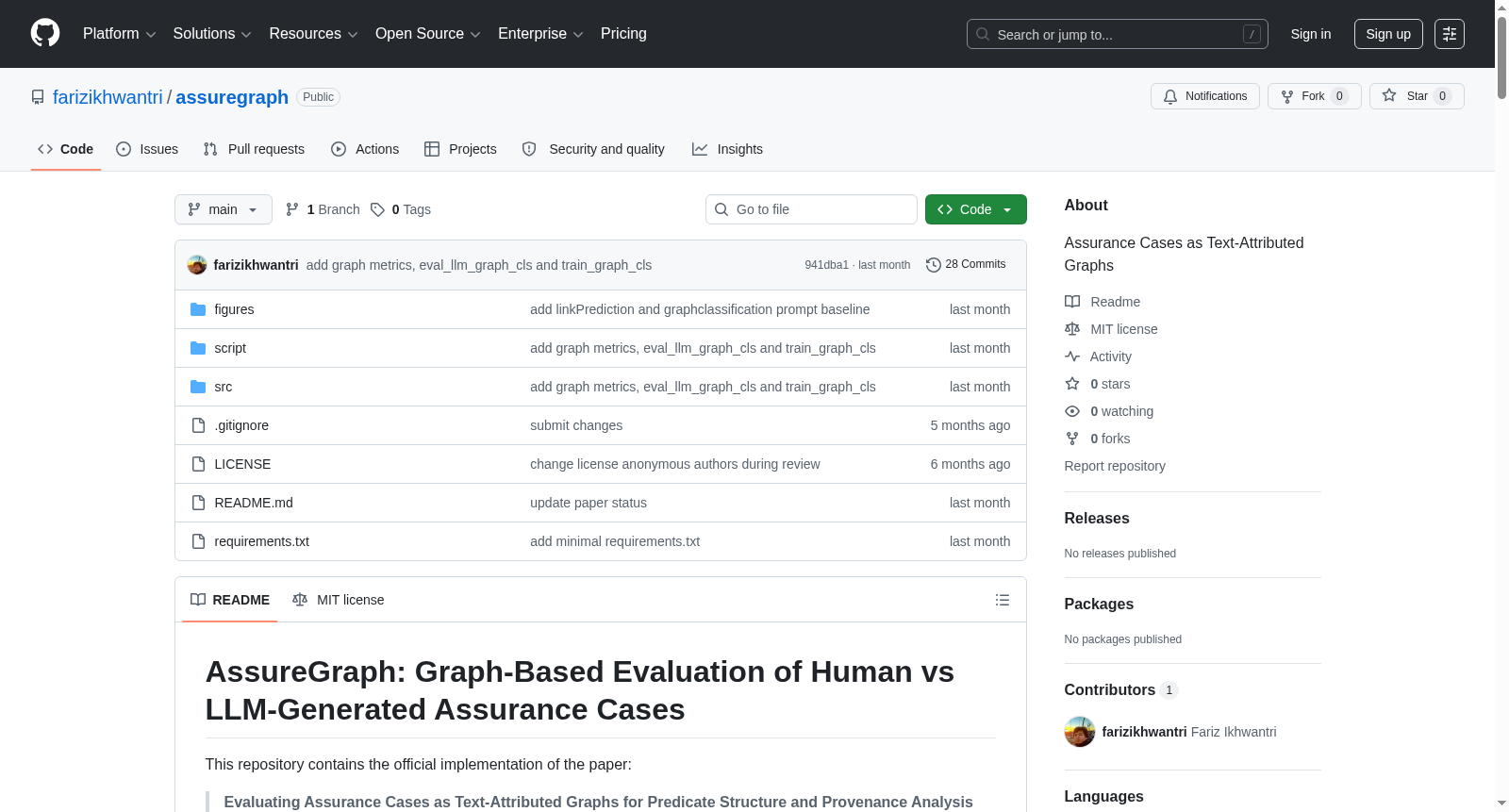The height and width of the screenshot is (812, 1509).
Task: Open the main branch selector dropdown
Action: click(224, 209)
